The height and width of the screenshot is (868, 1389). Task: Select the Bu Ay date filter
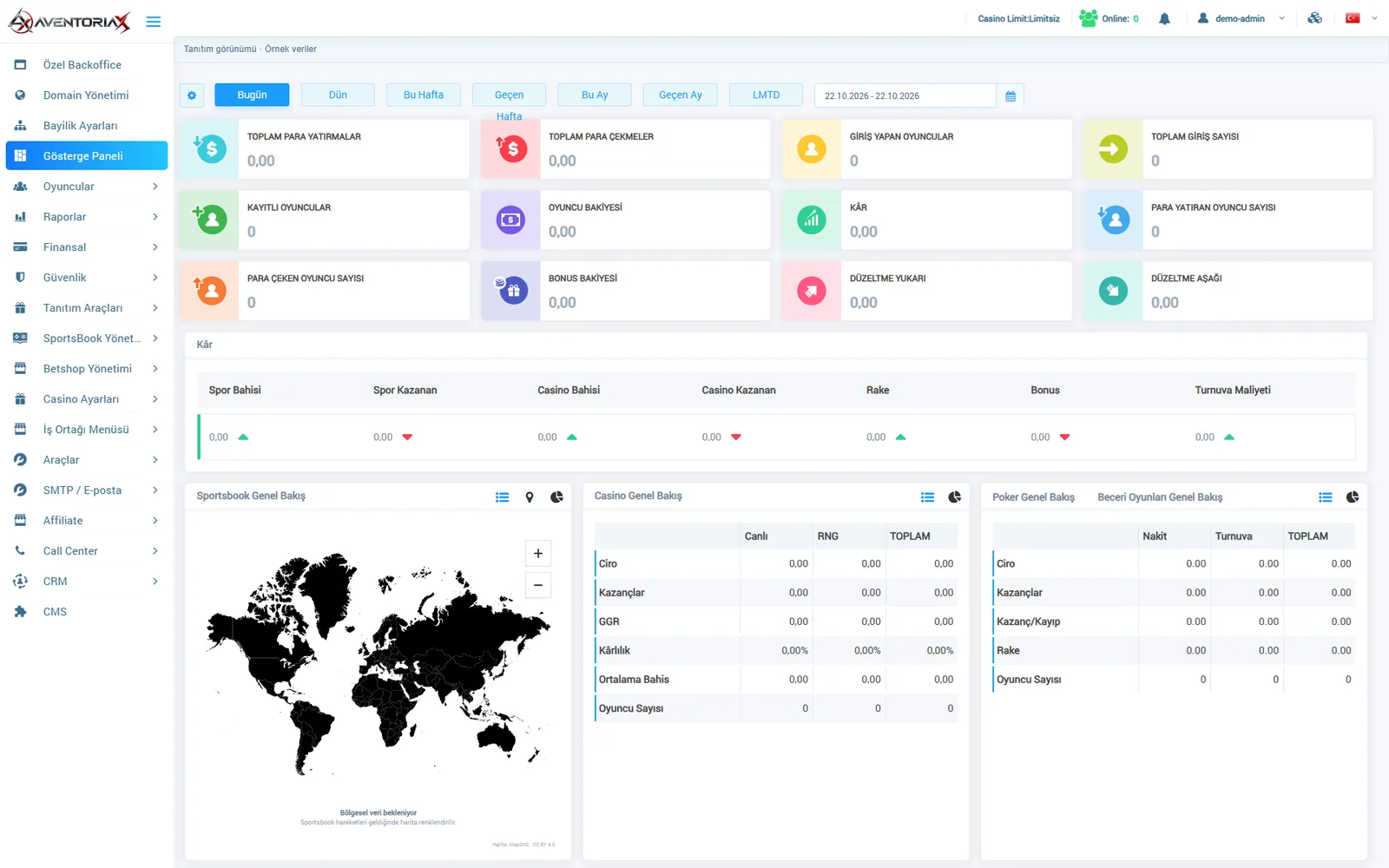(x=595, y=95)
